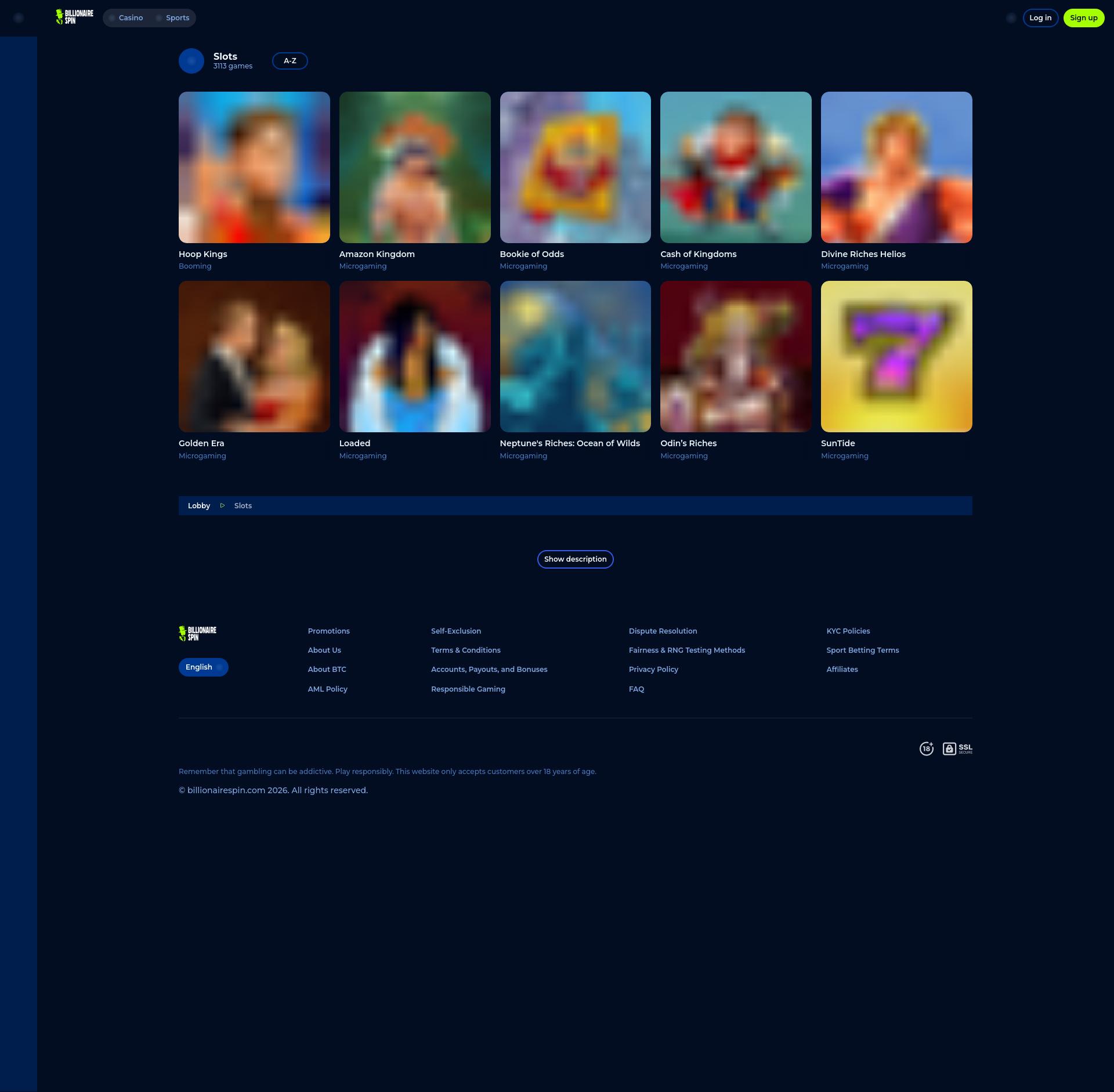Image resolution: width=1114 pixels, height=1092 pixels.
Task: Open the Hoop Kings game thumbnail
Action: pos(254,167)
